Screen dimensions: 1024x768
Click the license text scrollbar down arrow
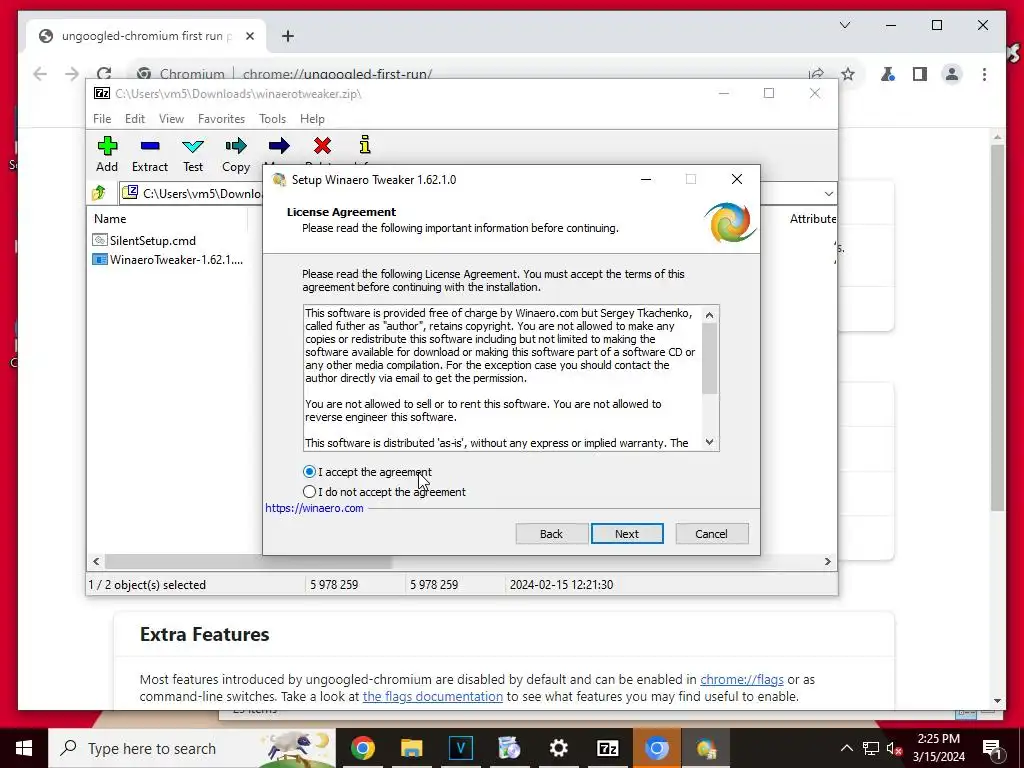(x=709, y=442)
